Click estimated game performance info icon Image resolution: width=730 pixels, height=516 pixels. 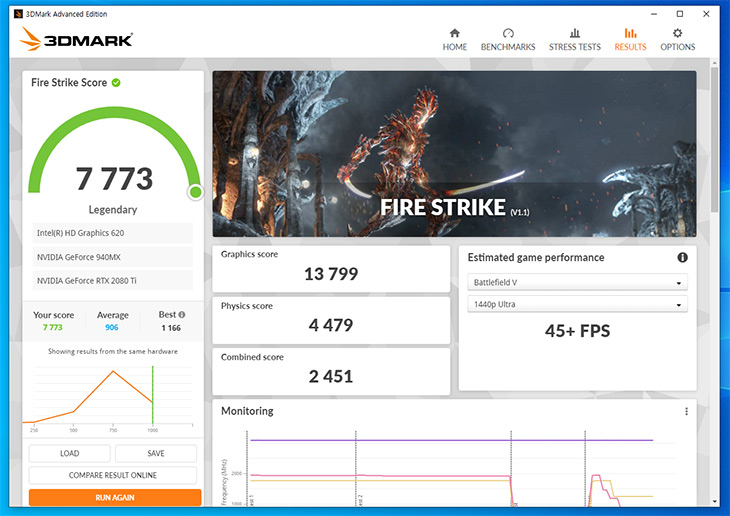point(682,258)
